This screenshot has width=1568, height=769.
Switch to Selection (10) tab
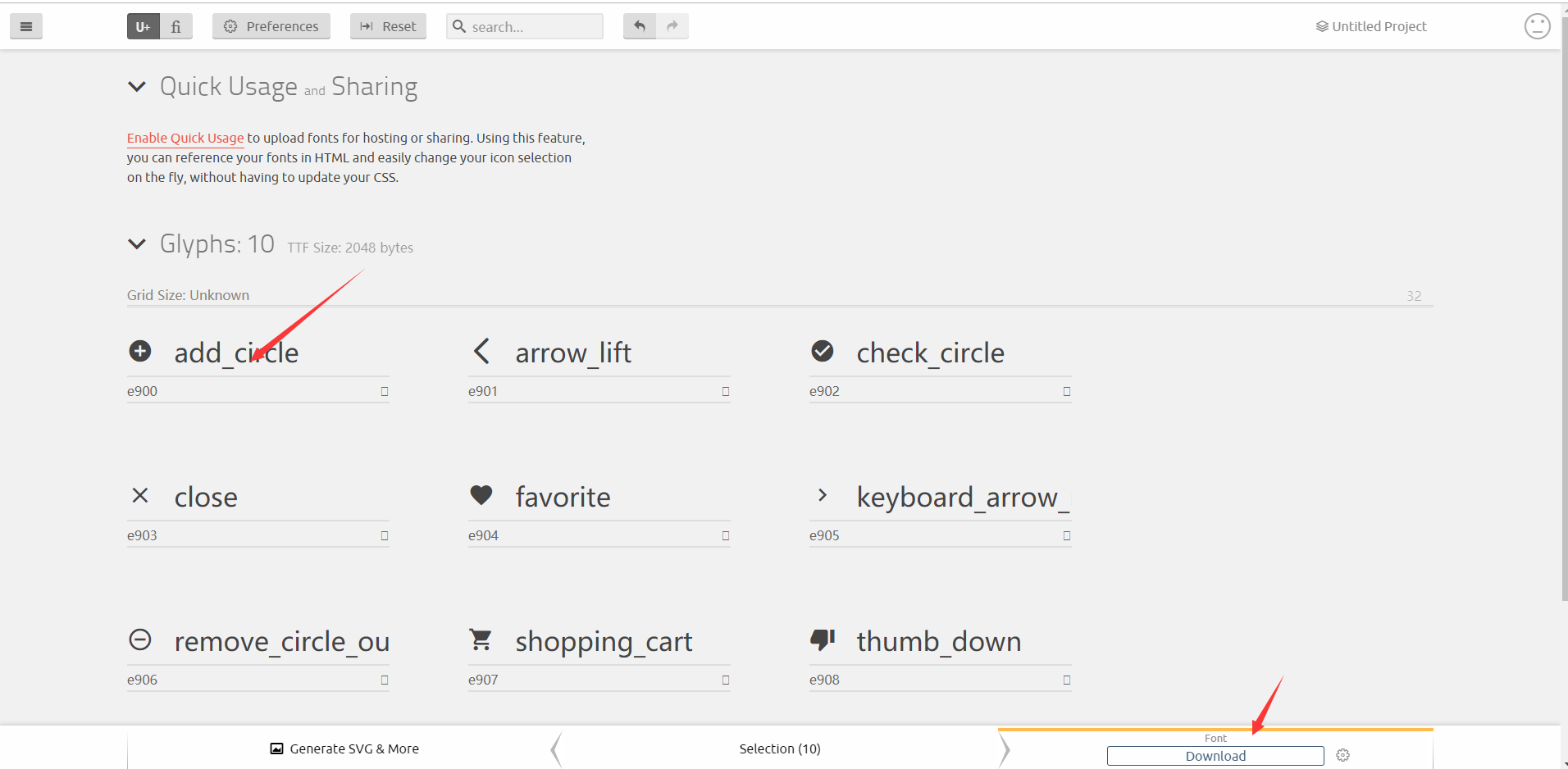[x=780, y=749]
